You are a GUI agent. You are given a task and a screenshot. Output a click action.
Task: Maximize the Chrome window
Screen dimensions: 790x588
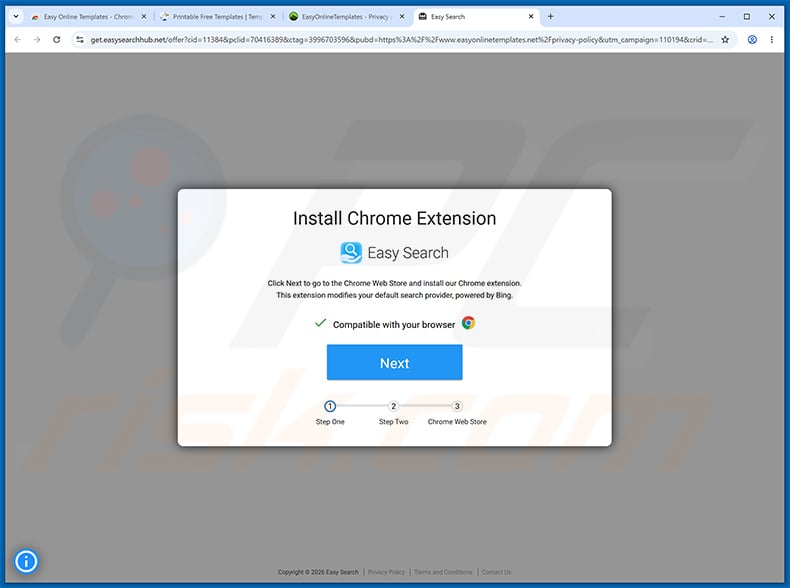click(747, 17)
